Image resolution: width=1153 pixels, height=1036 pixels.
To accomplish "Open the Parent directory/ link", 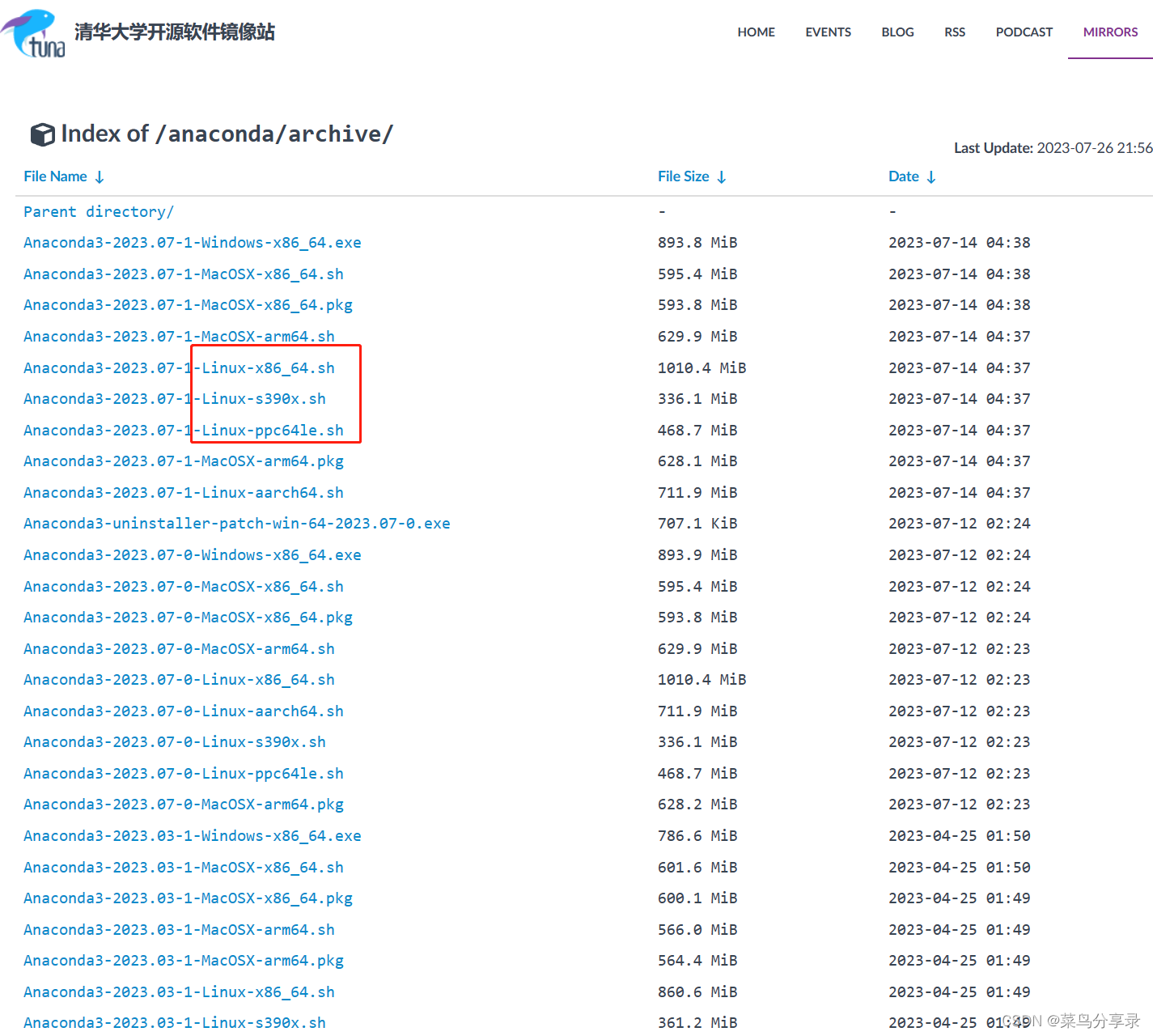I will click(x=99, y=212).
